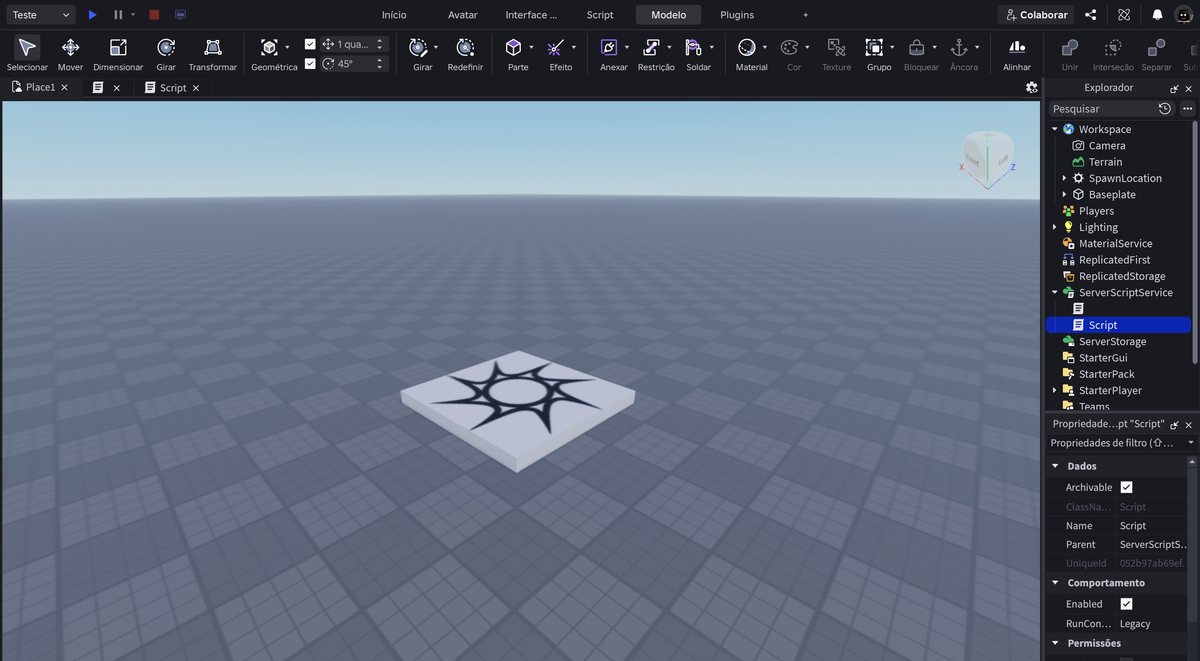Expand the Baseplate node
Screen dimensions: 1200x661
[1064, 194]
